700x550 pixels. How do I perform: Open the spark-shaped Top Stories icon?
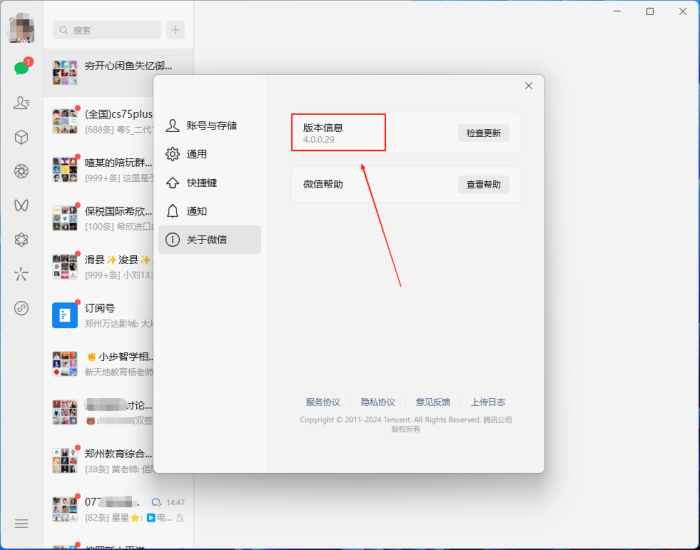pyautogui.click(x=21, y=274)
